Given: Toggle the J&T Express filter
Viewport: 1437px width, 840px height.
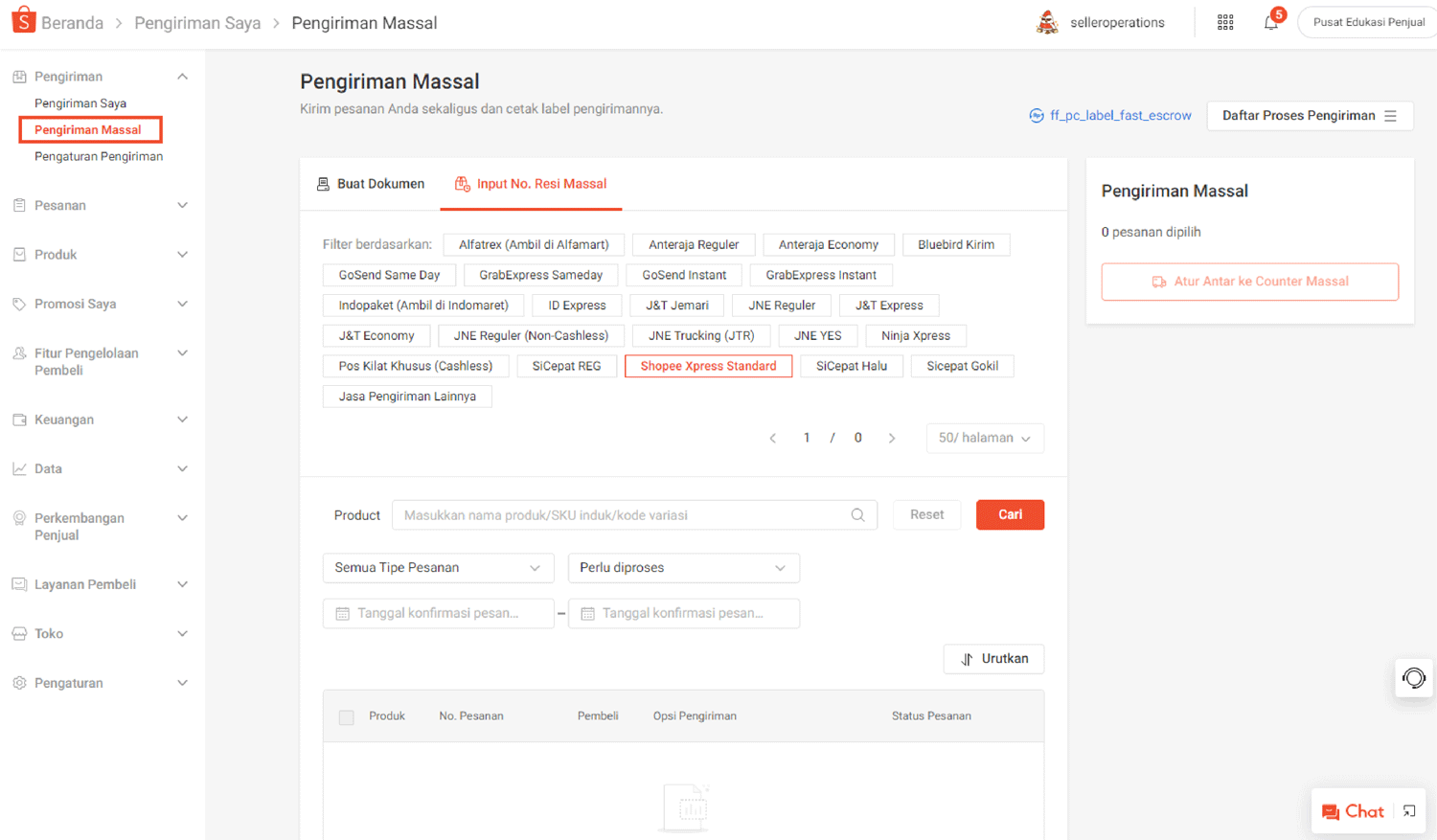Looking at the screenshot, I should [x=889, y=306].
